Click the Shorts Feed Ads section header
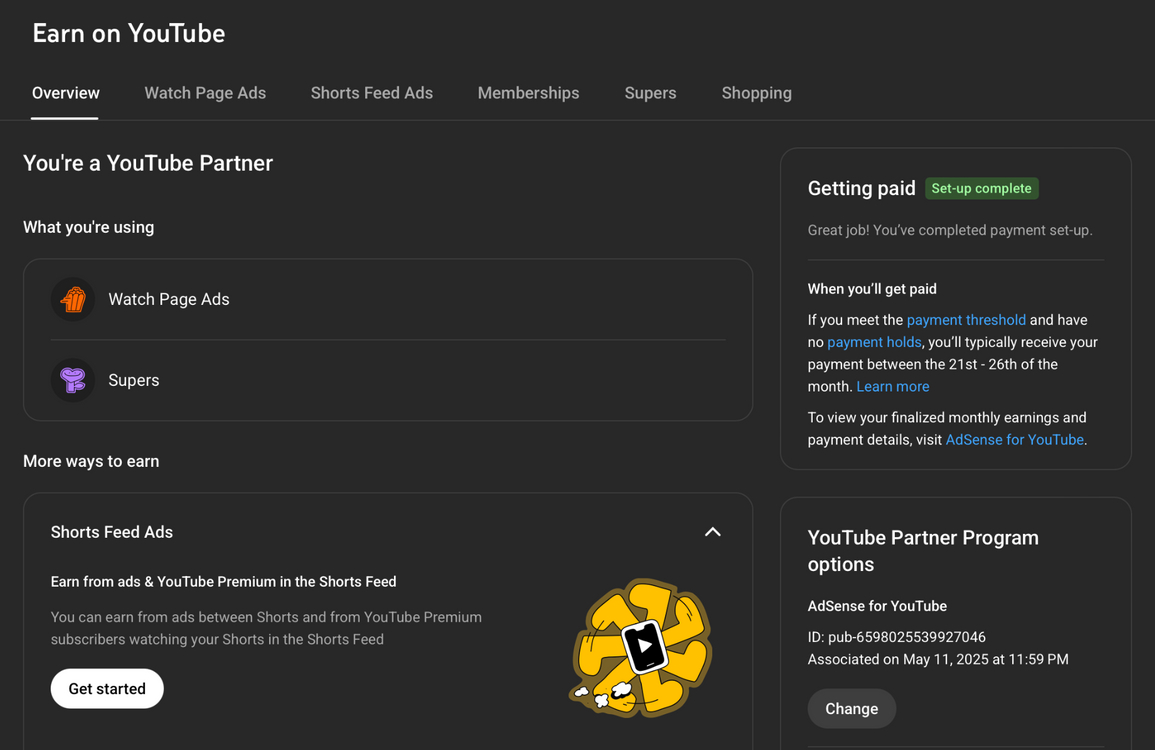This screenshot has height=750, width=1155. pos(112,532)
